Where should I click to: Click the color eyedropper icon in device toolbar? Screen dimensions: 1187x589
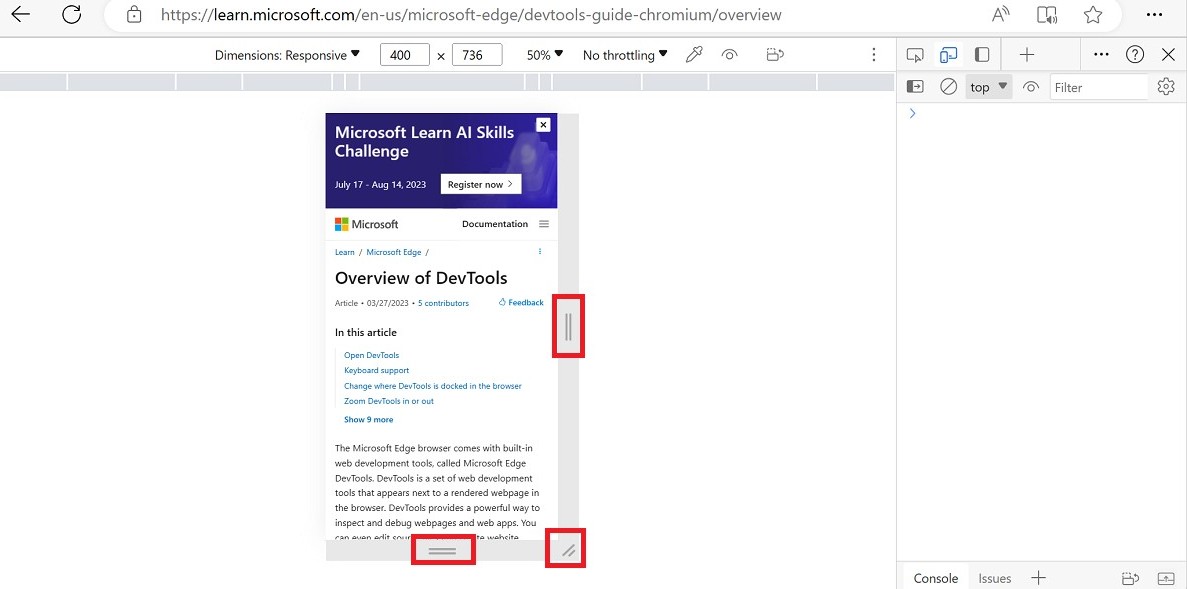point(694,55)
